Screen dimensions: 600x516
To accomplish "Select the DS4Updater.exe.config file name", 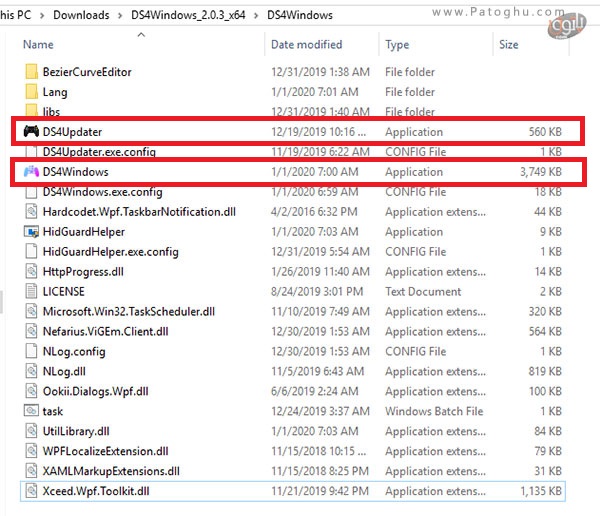I will [x=99, y=152].
